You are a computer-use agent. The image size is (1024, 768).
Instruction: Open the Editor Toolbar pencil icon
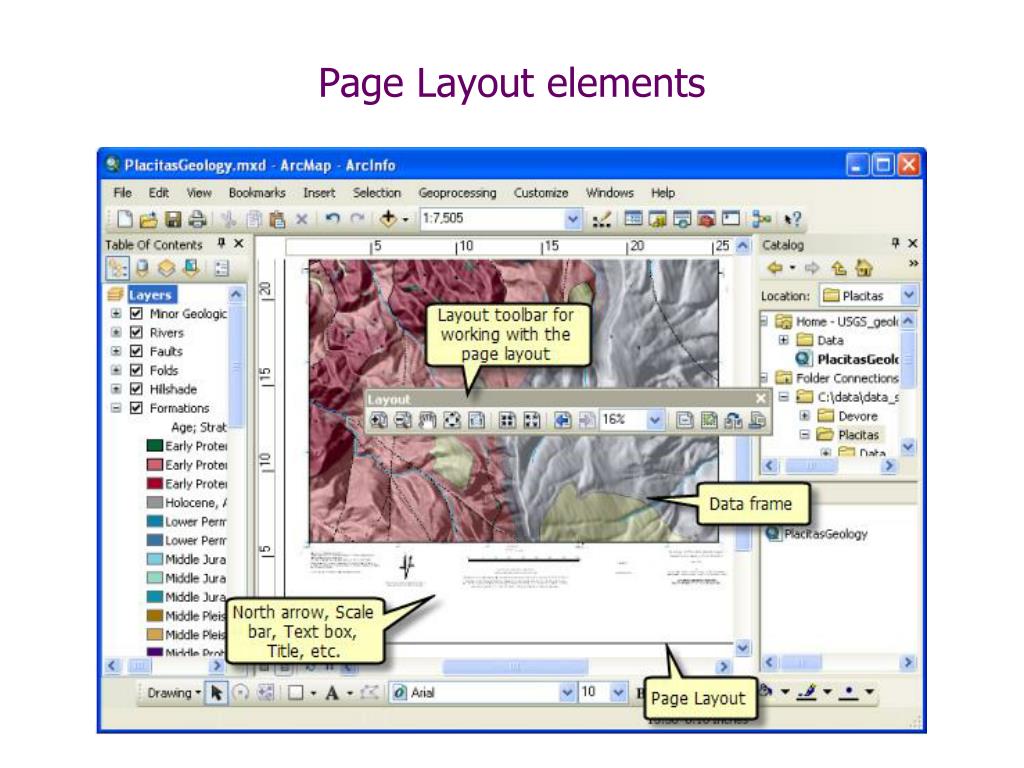pos(601,219)
